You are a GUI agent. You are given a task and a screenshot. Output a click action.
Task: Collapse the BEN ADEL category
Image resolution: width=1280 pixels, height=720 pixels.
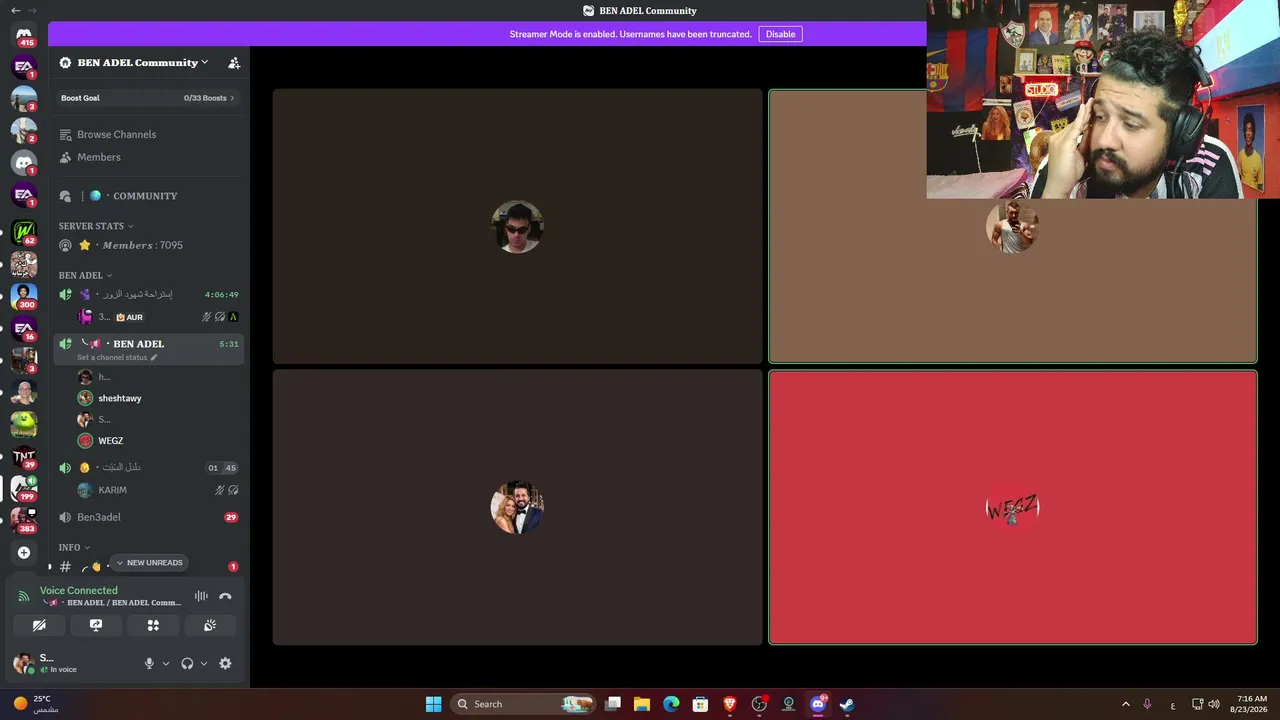(85, 275)
